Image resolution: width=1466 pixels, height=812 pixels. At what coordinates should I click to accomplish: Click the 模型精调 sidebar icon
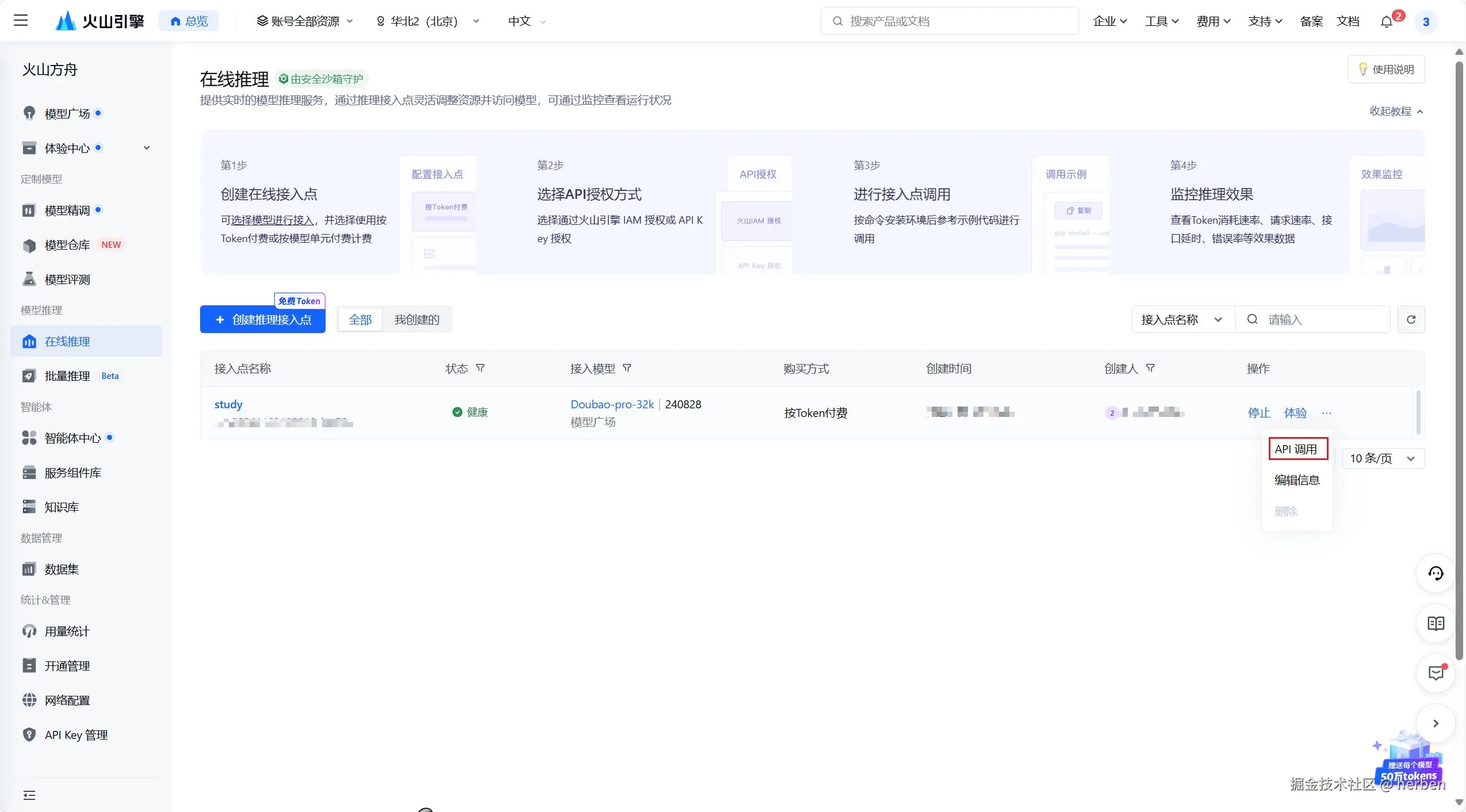pyautogui.click(x=29, y=210)
